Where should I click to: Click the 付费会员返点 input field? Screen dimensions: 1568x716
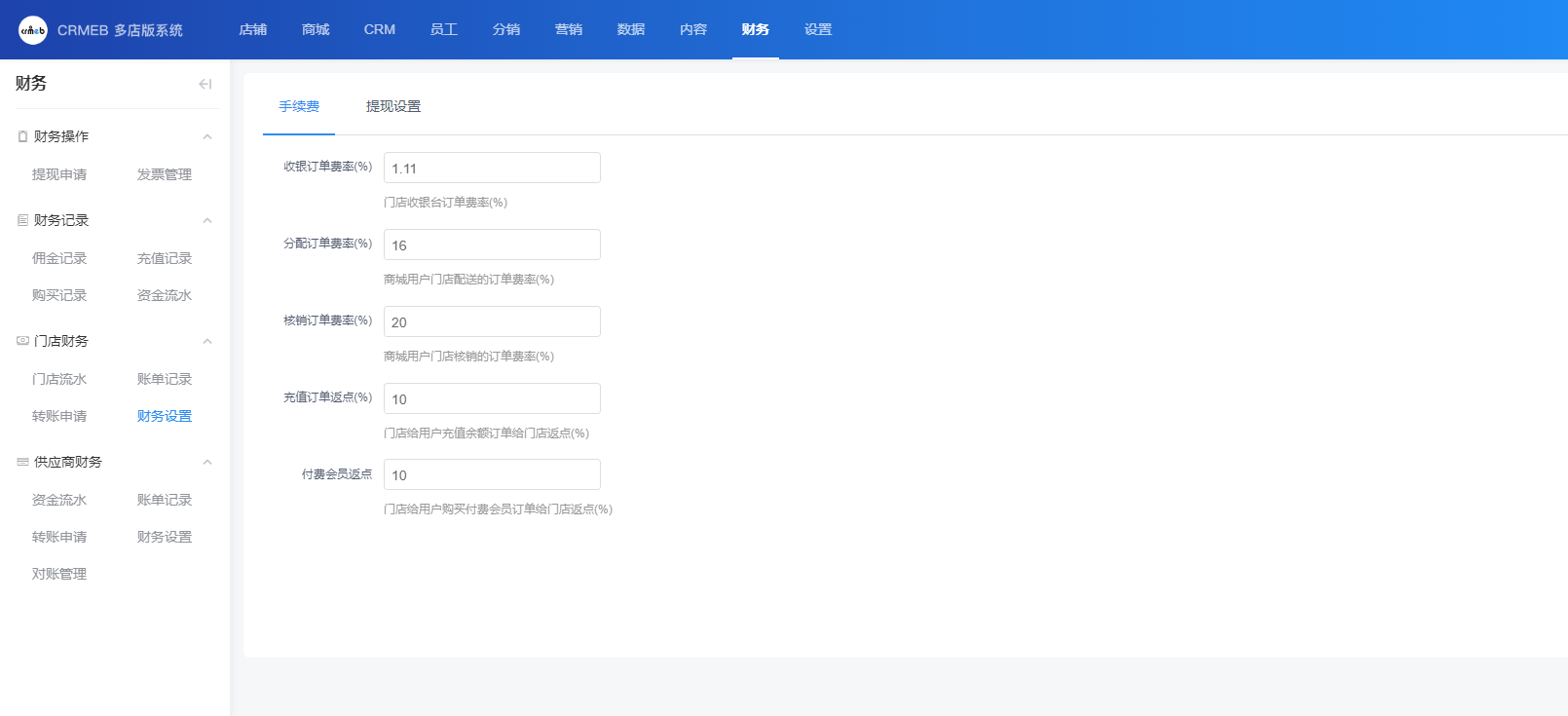(492, 474)
